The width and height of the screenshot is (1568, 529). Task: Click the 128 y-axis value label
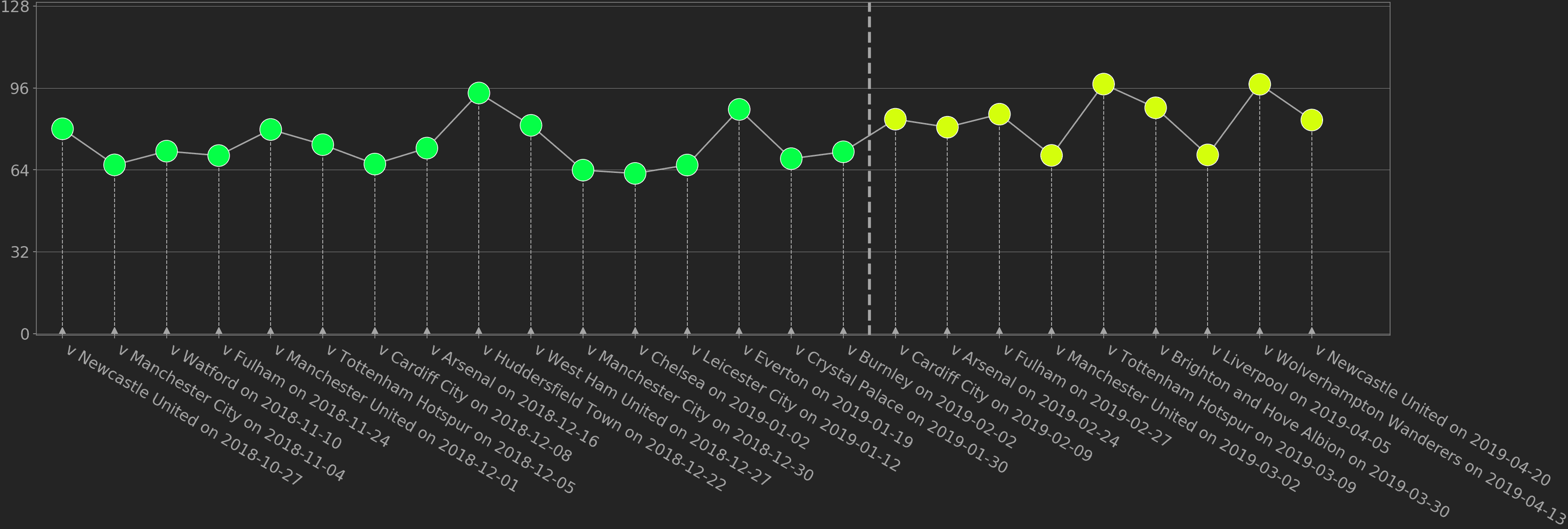click(17, 10)
